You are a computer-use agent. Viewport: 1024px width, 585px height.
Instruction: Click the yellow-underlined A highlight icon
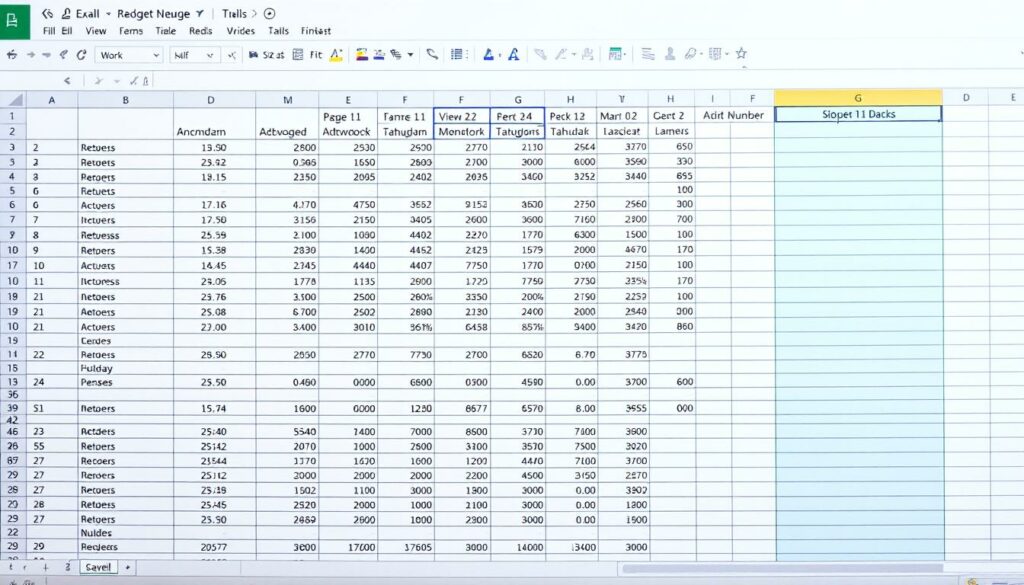coord(336,55)
